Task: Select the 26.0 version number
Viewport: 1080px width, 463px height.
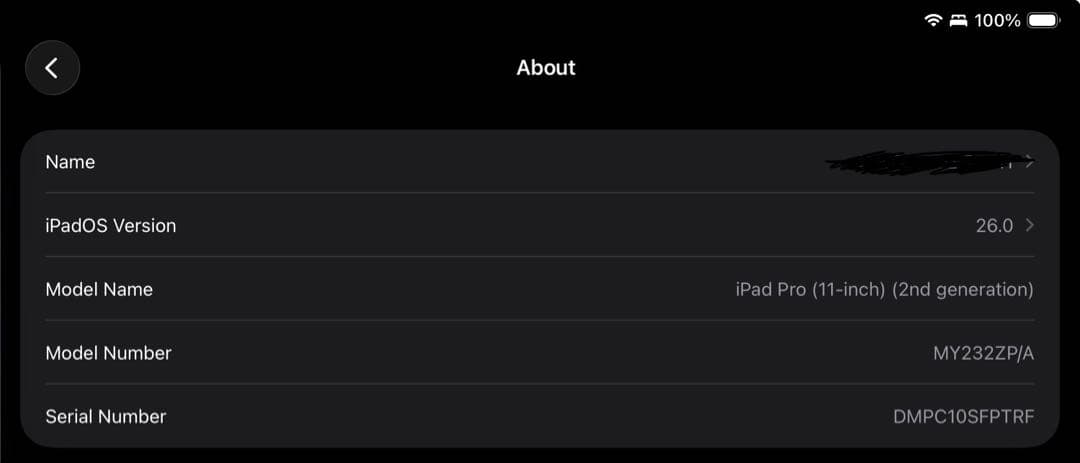Action: (994, 226)
